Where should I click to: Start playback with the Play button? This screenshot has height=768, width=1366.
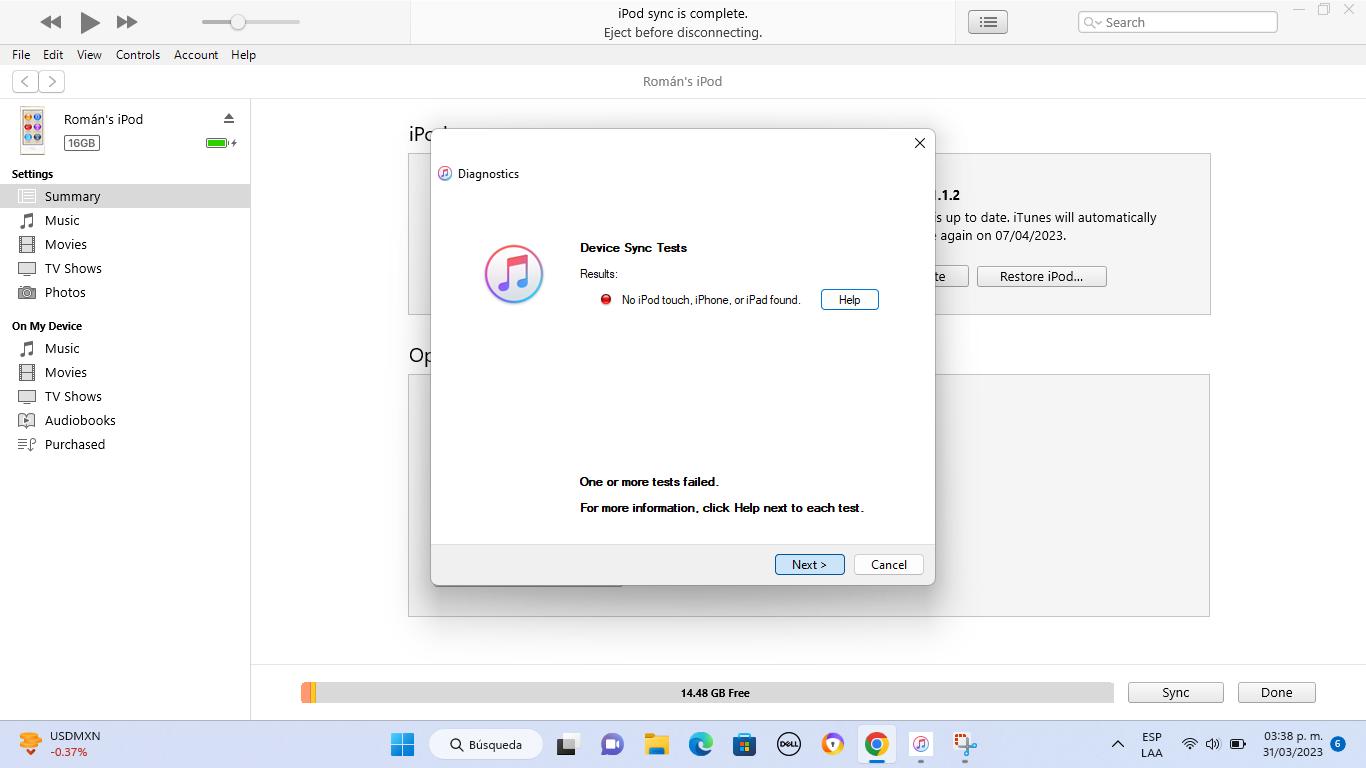(x=90, y=22)
